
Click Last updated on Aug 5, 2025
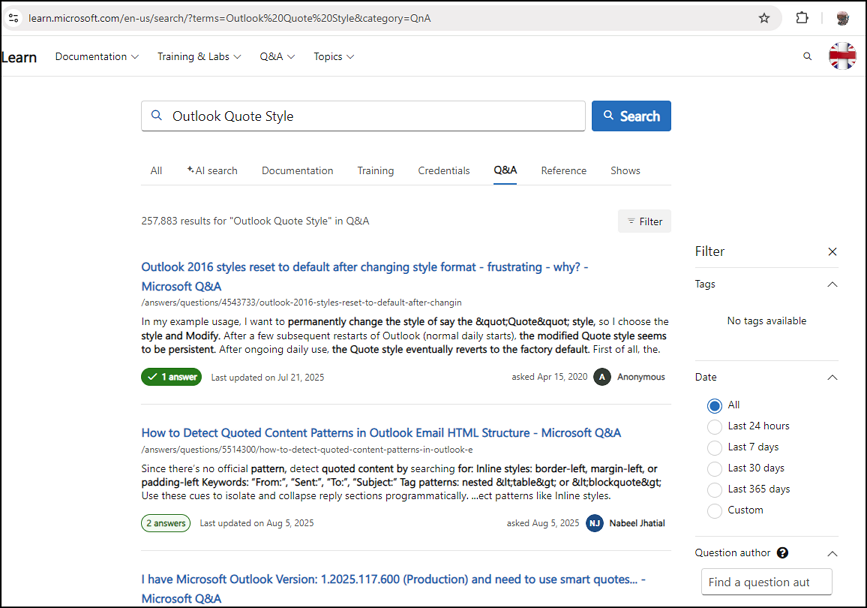257,523
